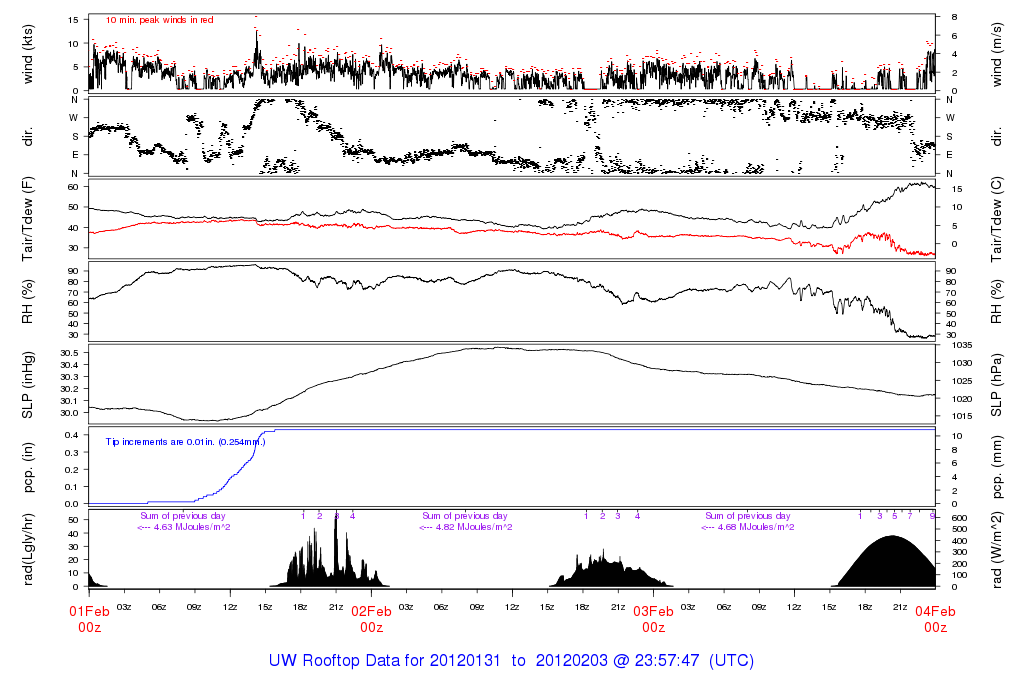Click the "01Feb" date label
1024x700 pixels.
[x=89, y=612]
